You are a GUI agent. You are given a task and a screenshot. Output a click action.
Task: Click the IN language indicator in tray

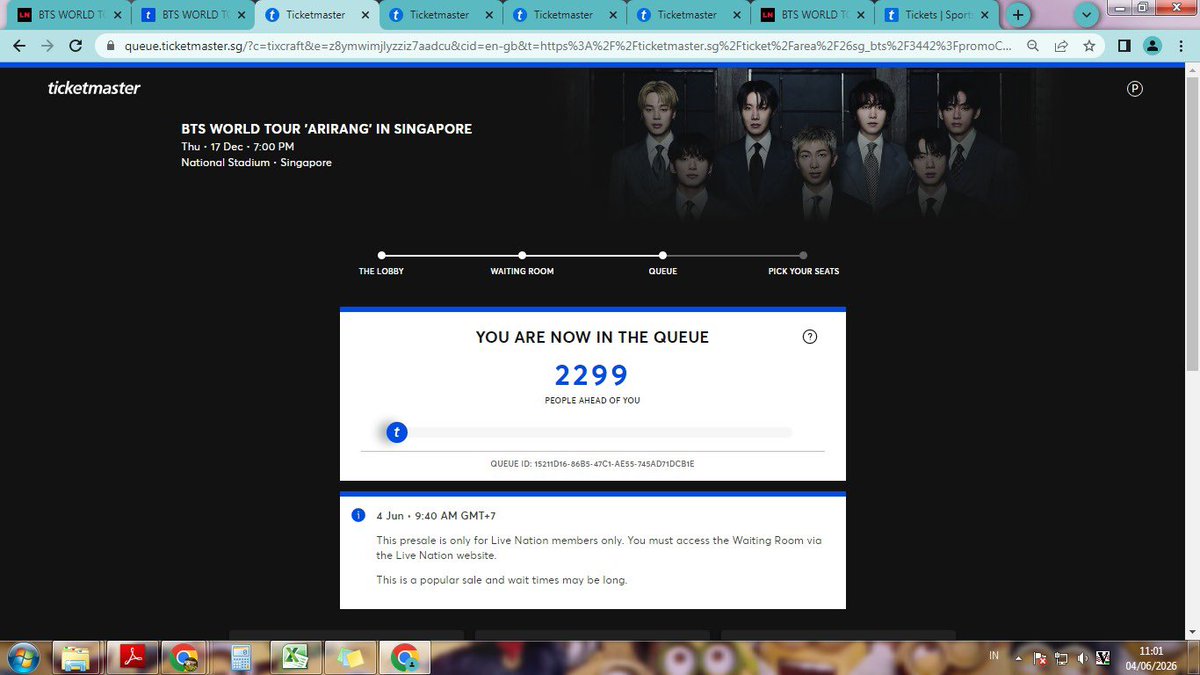tap(994, 656)
